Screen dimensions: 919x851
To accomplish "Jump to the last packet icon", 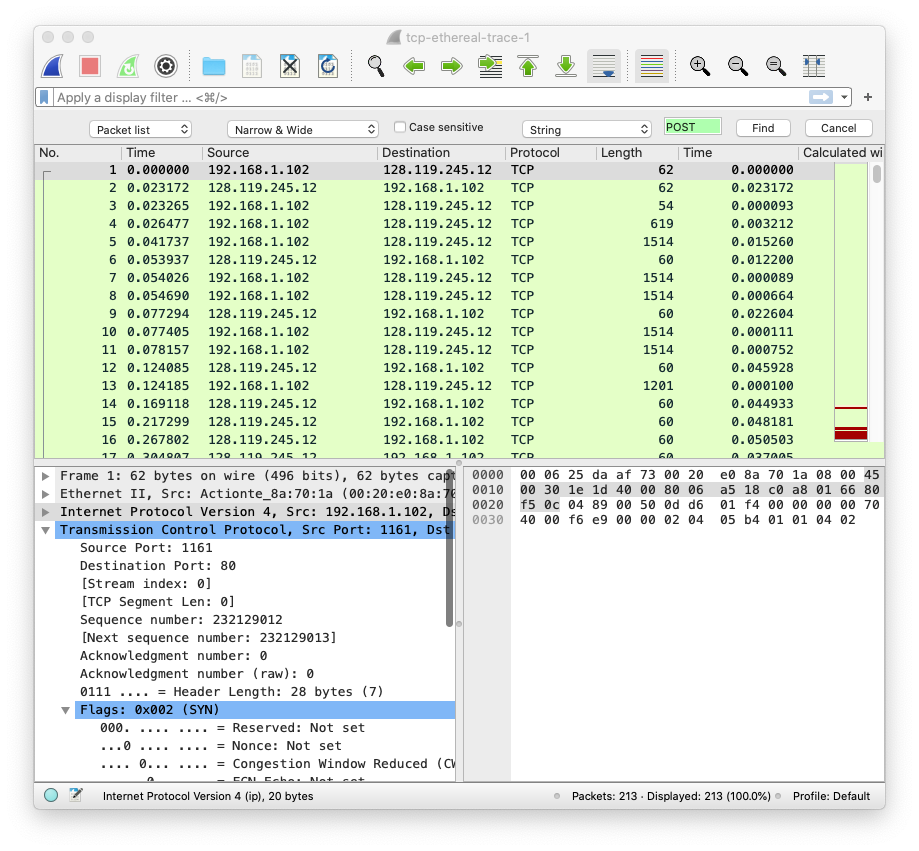I will [x=566, y=66].
